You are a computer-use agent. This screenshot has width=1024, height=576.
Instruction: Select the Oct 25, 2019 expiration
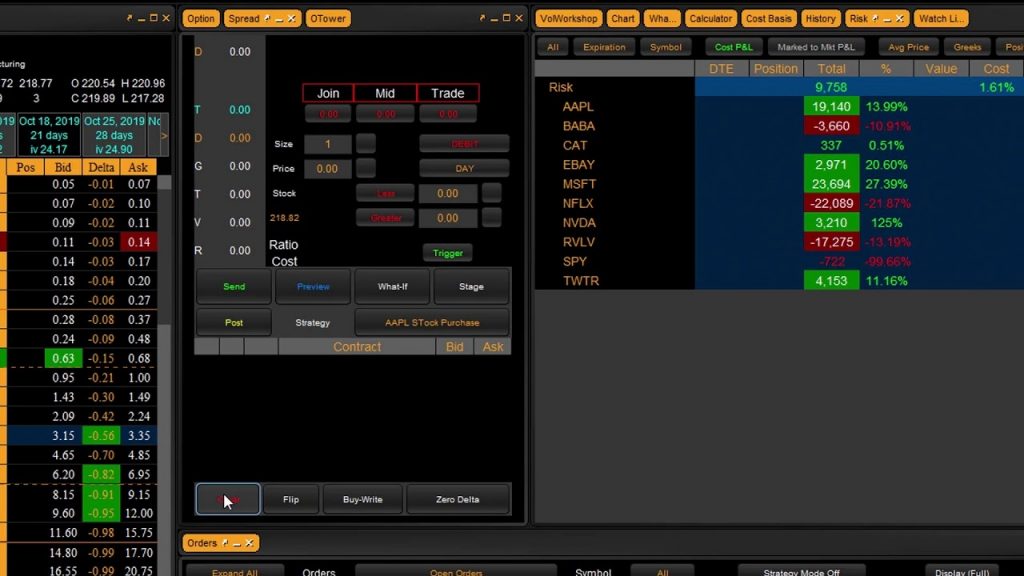click(114, 135)
